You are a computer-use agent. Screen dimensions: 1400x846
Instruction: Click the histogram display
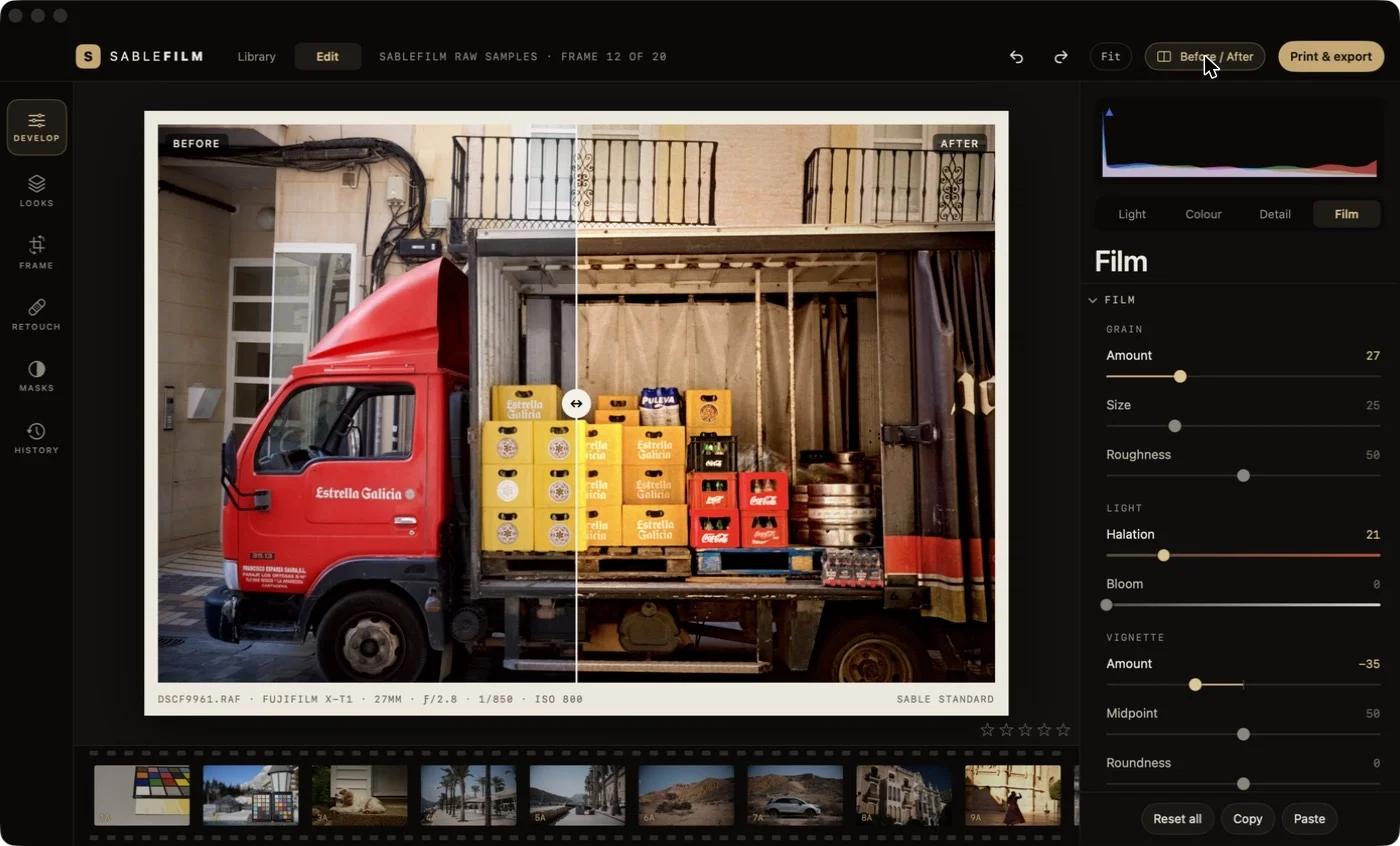coord(1240,140)
